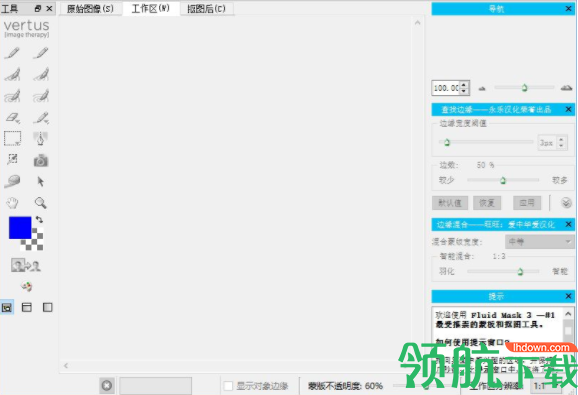578x395 pixels.
Task: Select the Delete Exact brush, second-row right tool
Action: 41,74
